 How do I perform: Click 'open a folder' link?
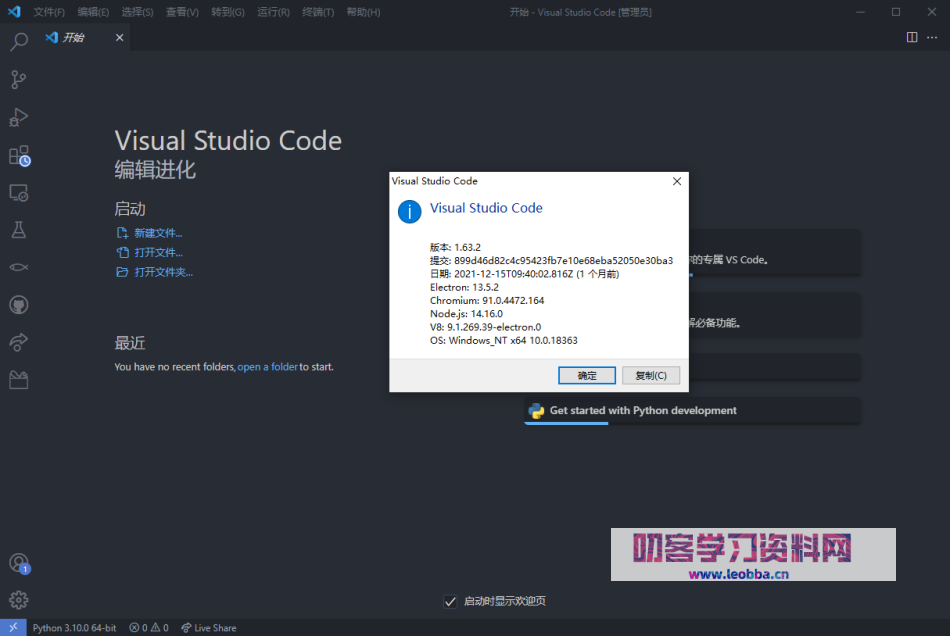[267, 367]
